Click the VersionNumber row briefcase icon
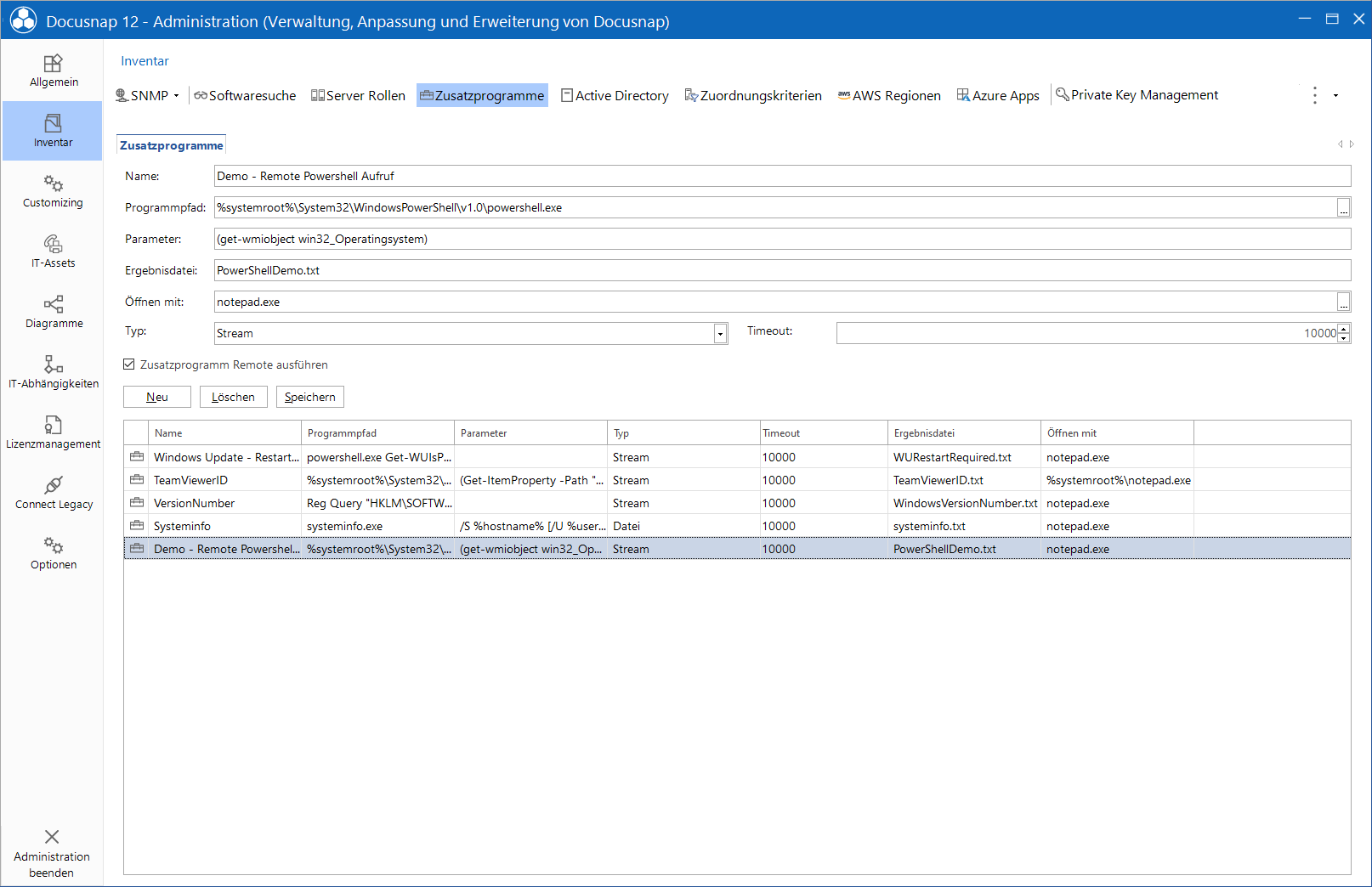 (x=136, y=503)
